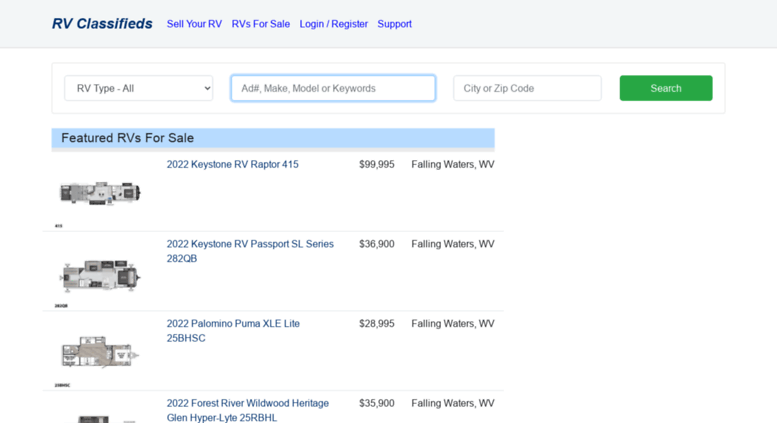Open Login / Register page
777x423 pixels.
[333, 24]
